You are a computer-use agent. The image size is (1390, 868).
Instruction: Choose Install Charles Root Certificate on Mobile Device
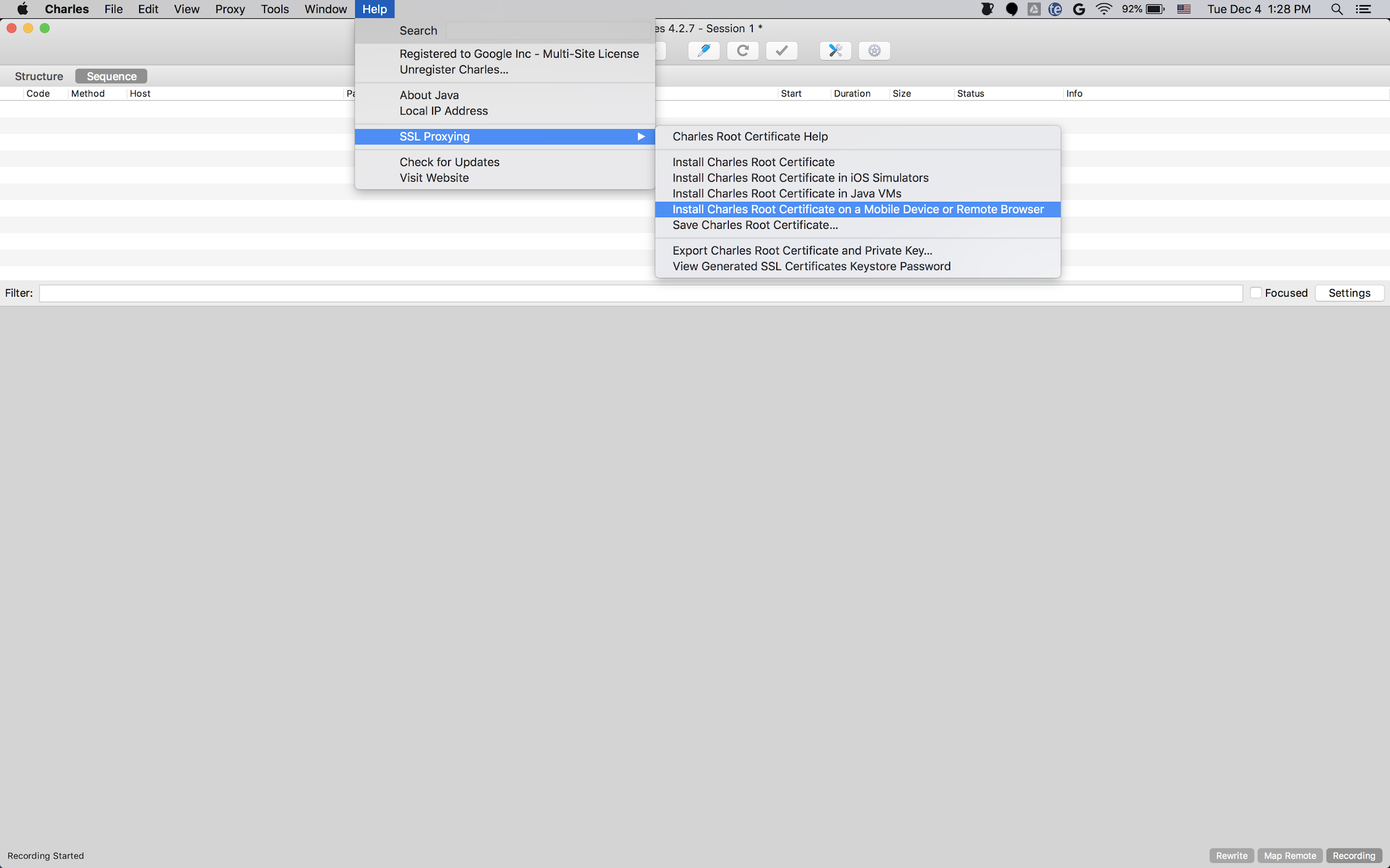(857, 209)
